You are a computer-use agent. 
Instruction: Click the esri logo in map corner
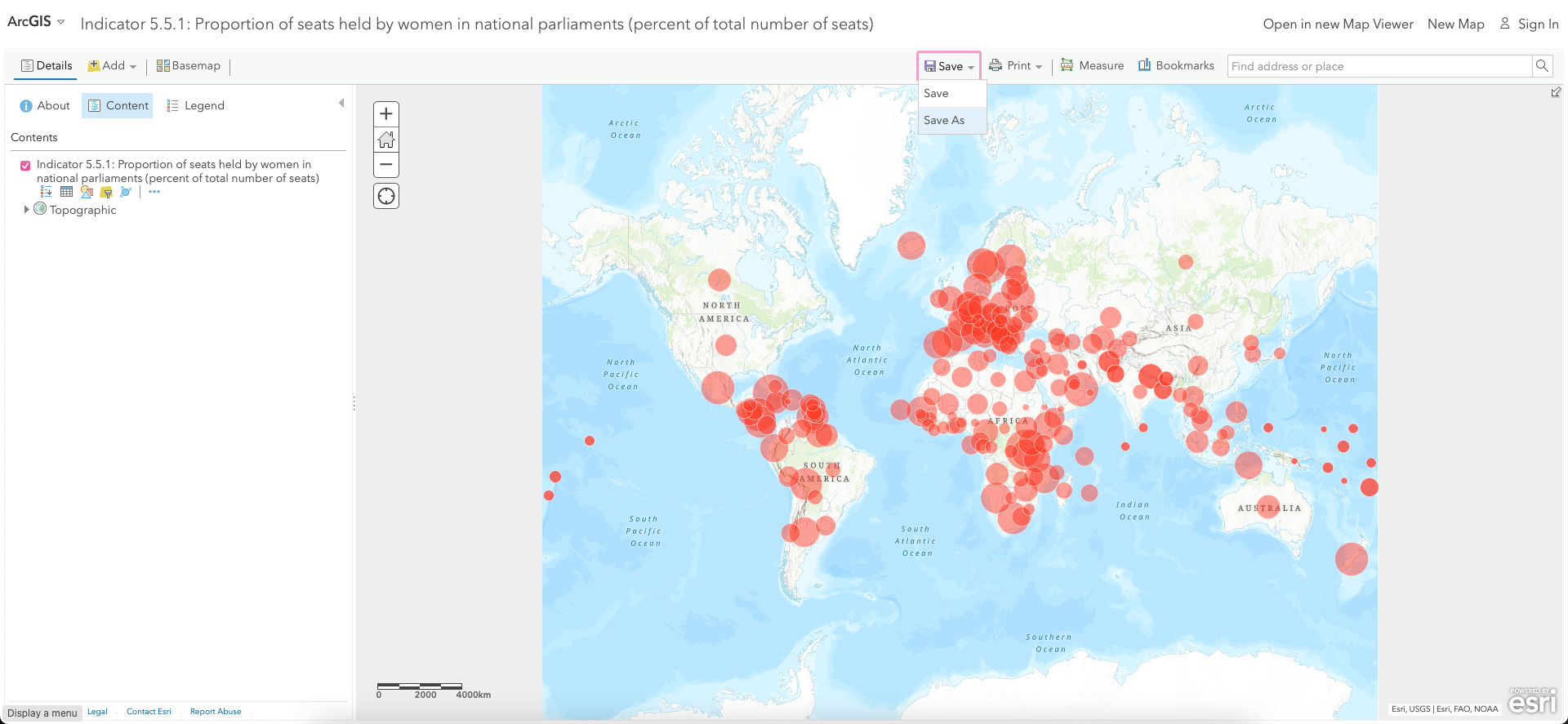pos(1533,701)
